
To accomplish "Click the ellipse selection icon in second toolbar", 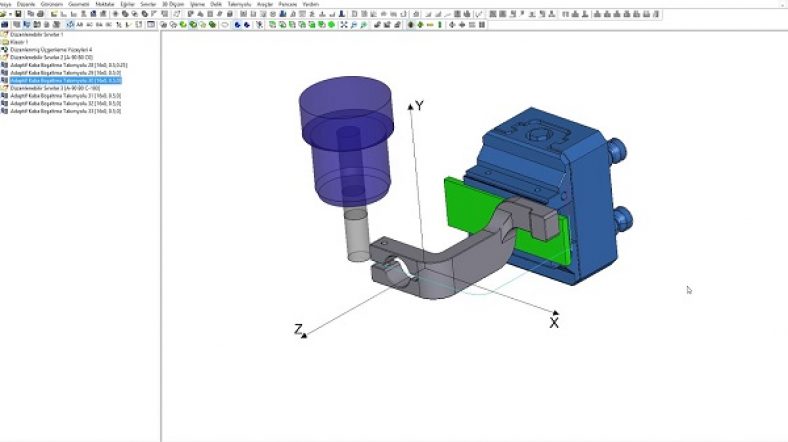I will click(225, 25).
